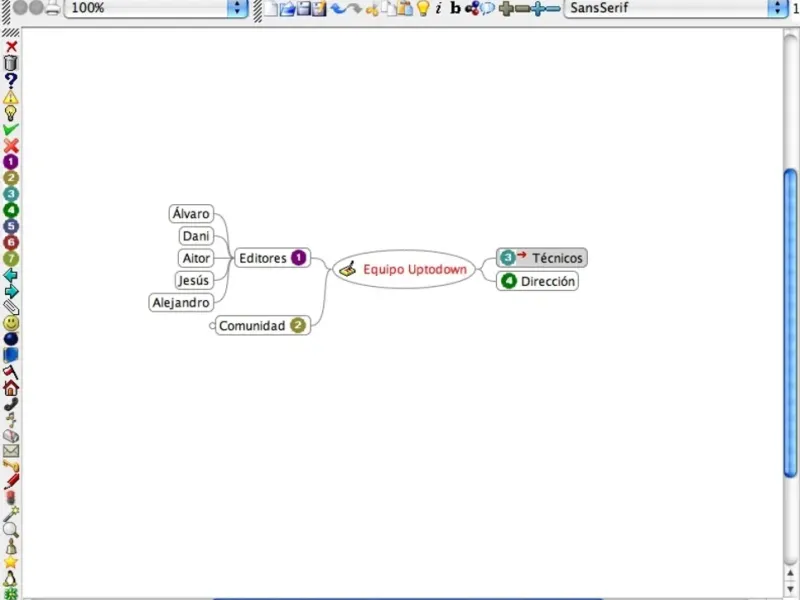The width and height of the screenshot is (800, 600).
Task: Add the bell icon in sidebar
Action: pyautogui.click(x=11, y=546)
